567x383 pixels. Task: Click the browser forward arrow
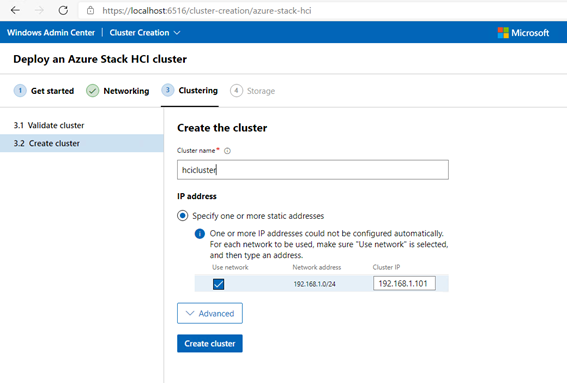[x=39, y=10]
